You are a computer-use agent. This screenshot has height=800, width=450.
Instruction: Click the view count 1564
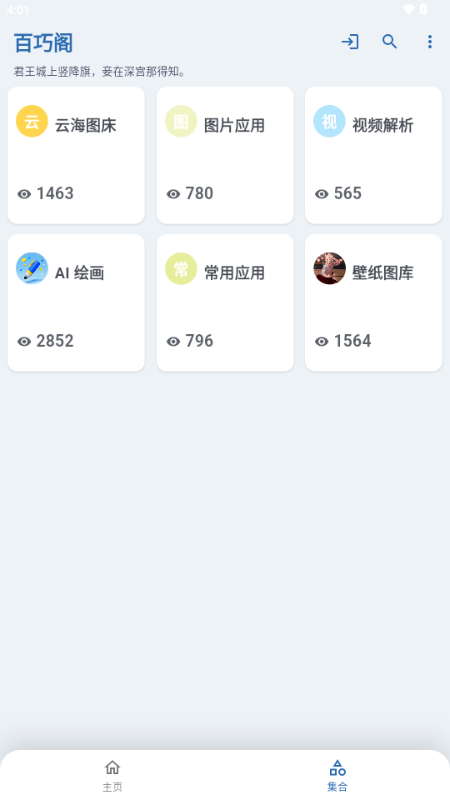(353, 341)
